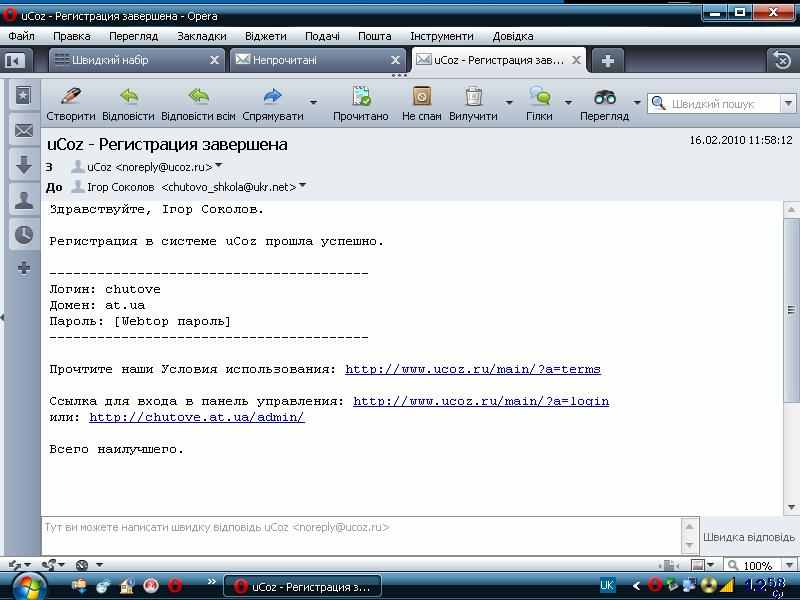Open the Довідка menu

[x=513, y=36]
